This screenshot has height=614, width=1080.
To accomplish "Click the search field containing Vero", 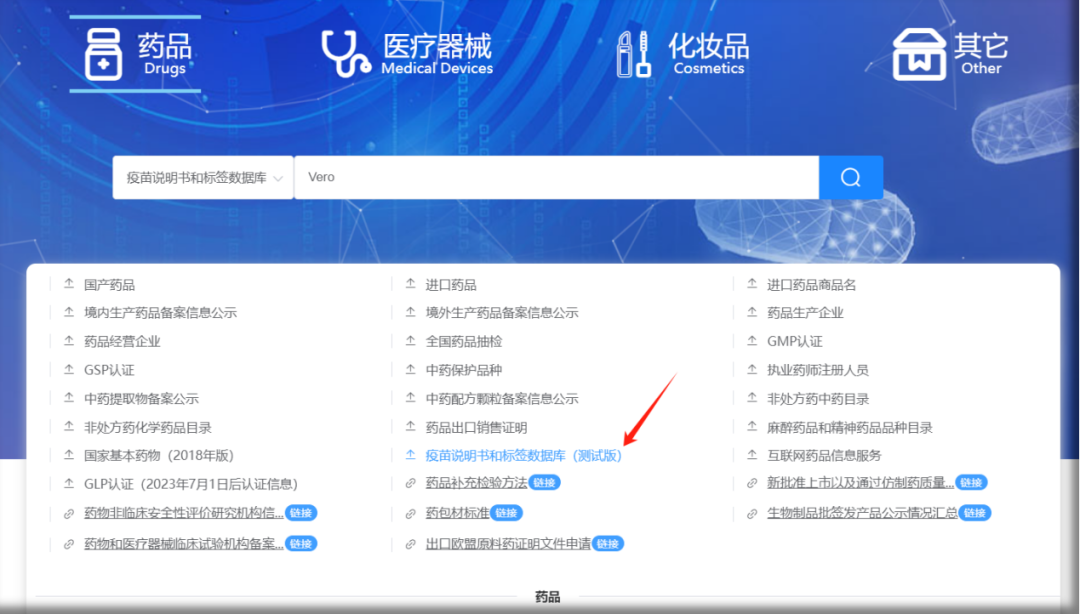I will [556, 178].
